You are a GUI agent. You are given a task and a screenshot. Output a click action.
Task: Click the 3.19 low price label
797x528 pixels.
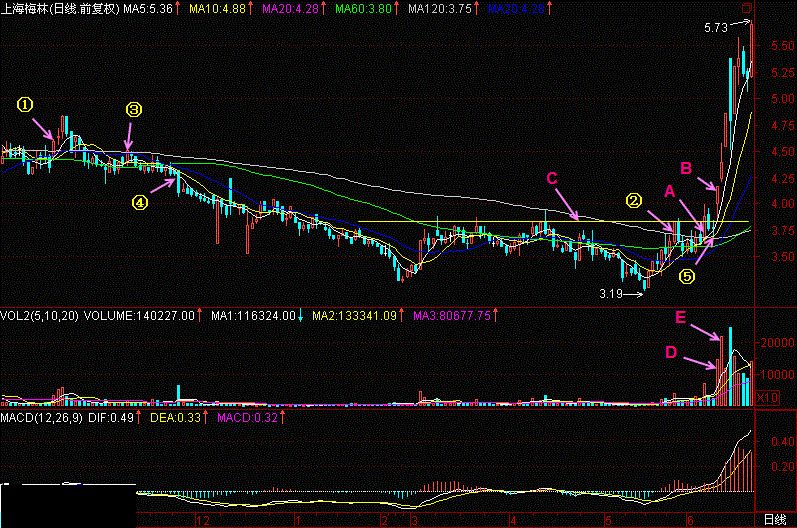[x=610, y=294]
